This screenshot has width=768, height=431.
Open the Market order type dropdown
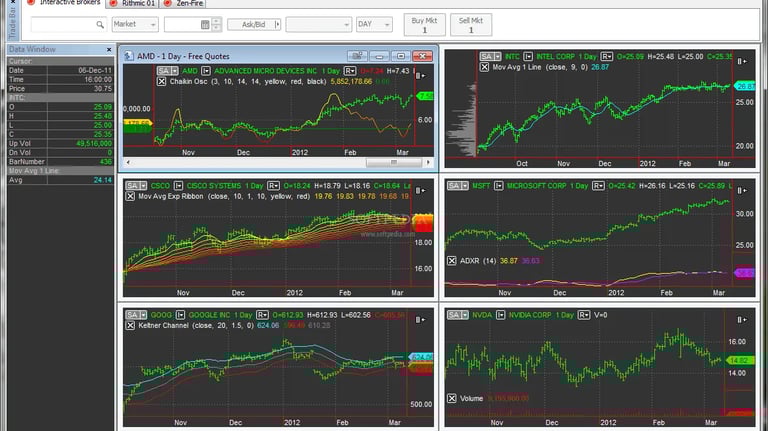coord(135,24)
